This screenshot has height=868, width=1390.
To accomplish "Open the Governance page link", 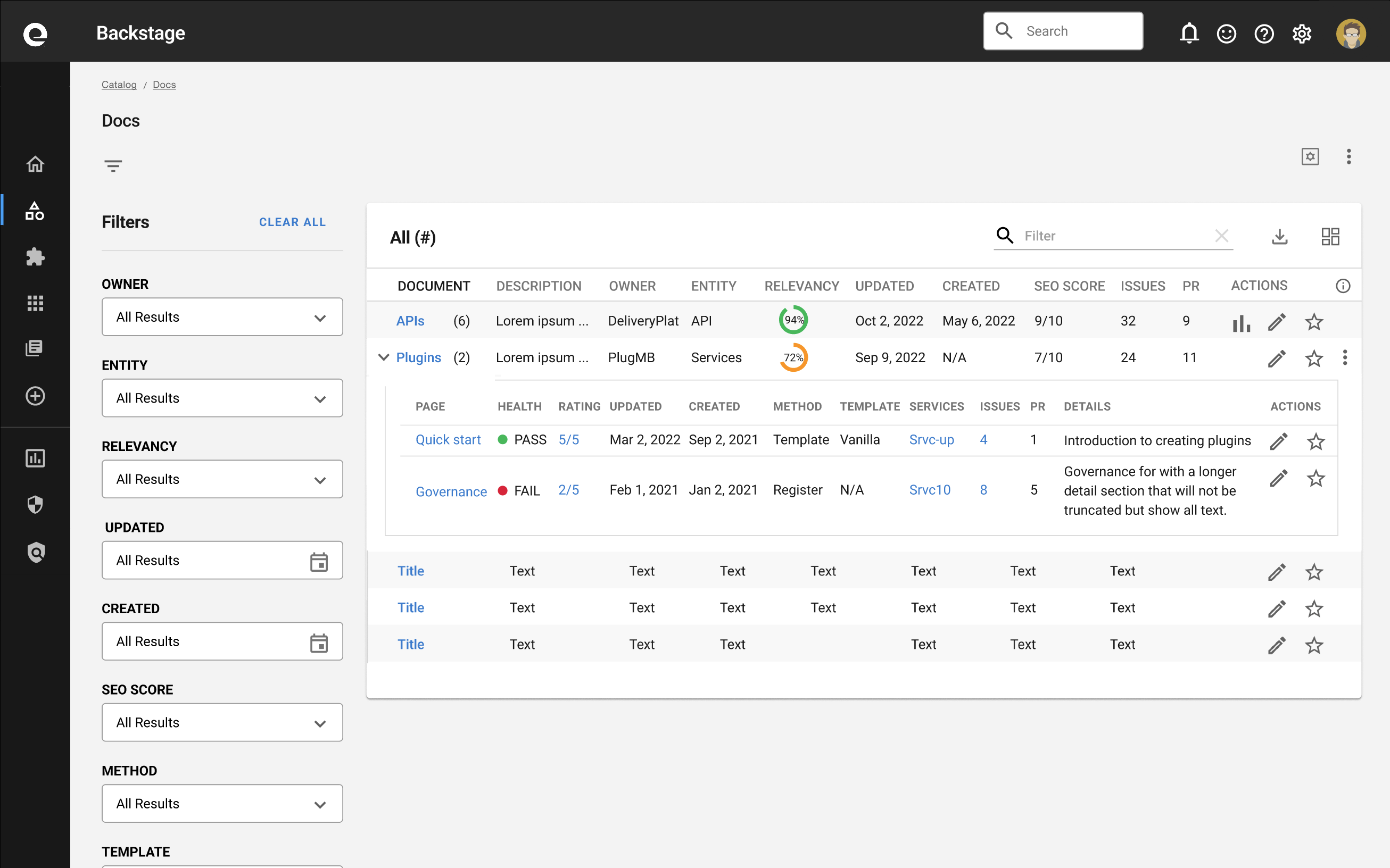I will pyautogui.click(x=451, y=492).
